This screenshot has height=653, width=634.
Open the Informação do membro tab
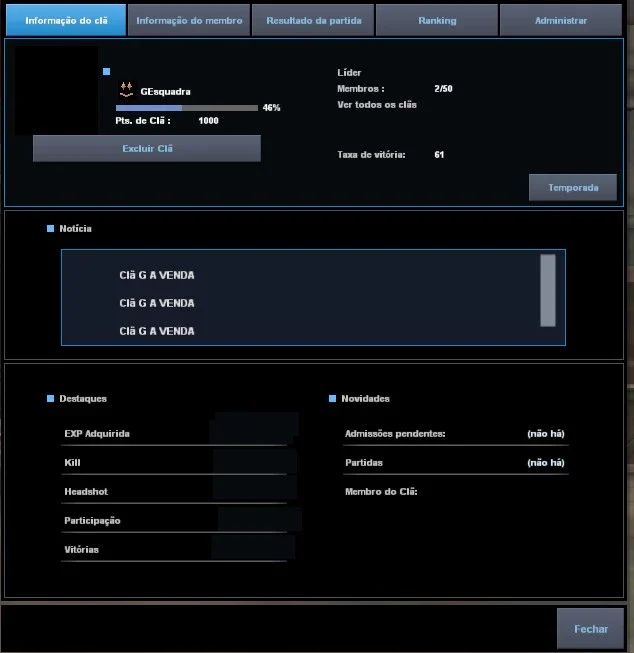pos(189,20)
